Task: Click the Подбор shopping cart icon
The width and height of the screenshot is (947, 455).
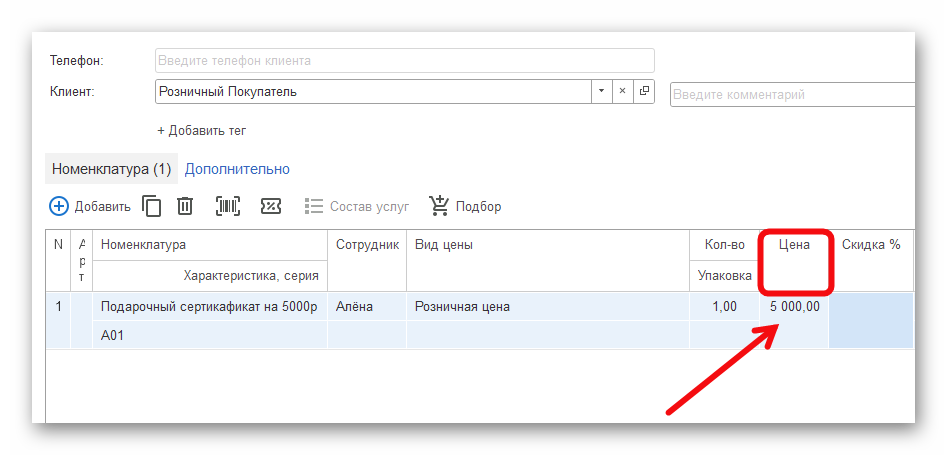Action: click(439, 206)
